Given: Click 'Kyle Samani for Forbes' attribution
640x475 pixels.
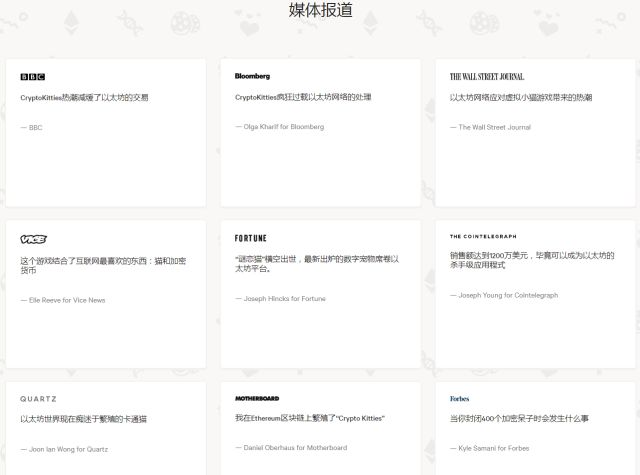Looking at the screenshot, I should click(x=493, y=448).
